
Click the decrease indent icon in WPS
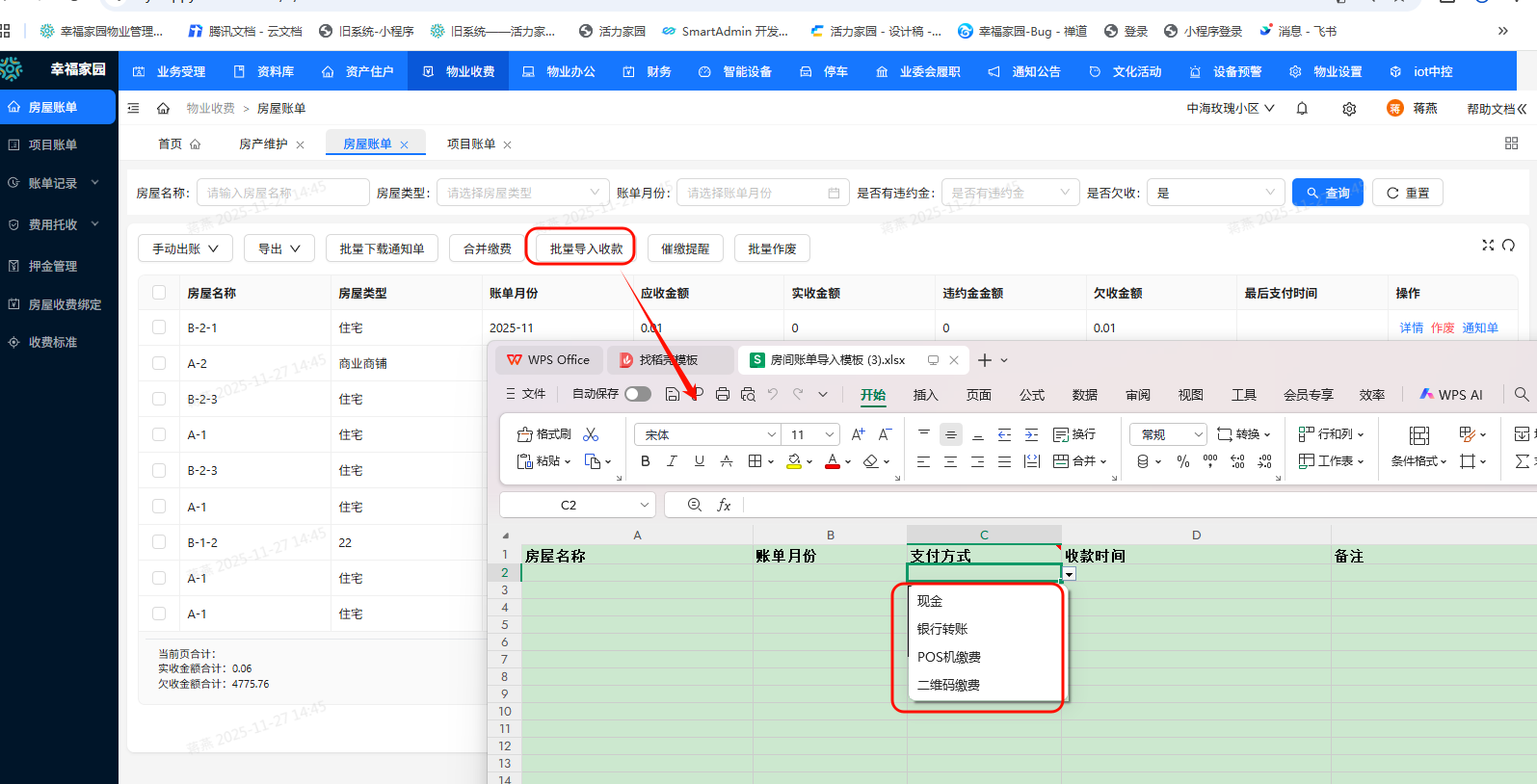1005,434
